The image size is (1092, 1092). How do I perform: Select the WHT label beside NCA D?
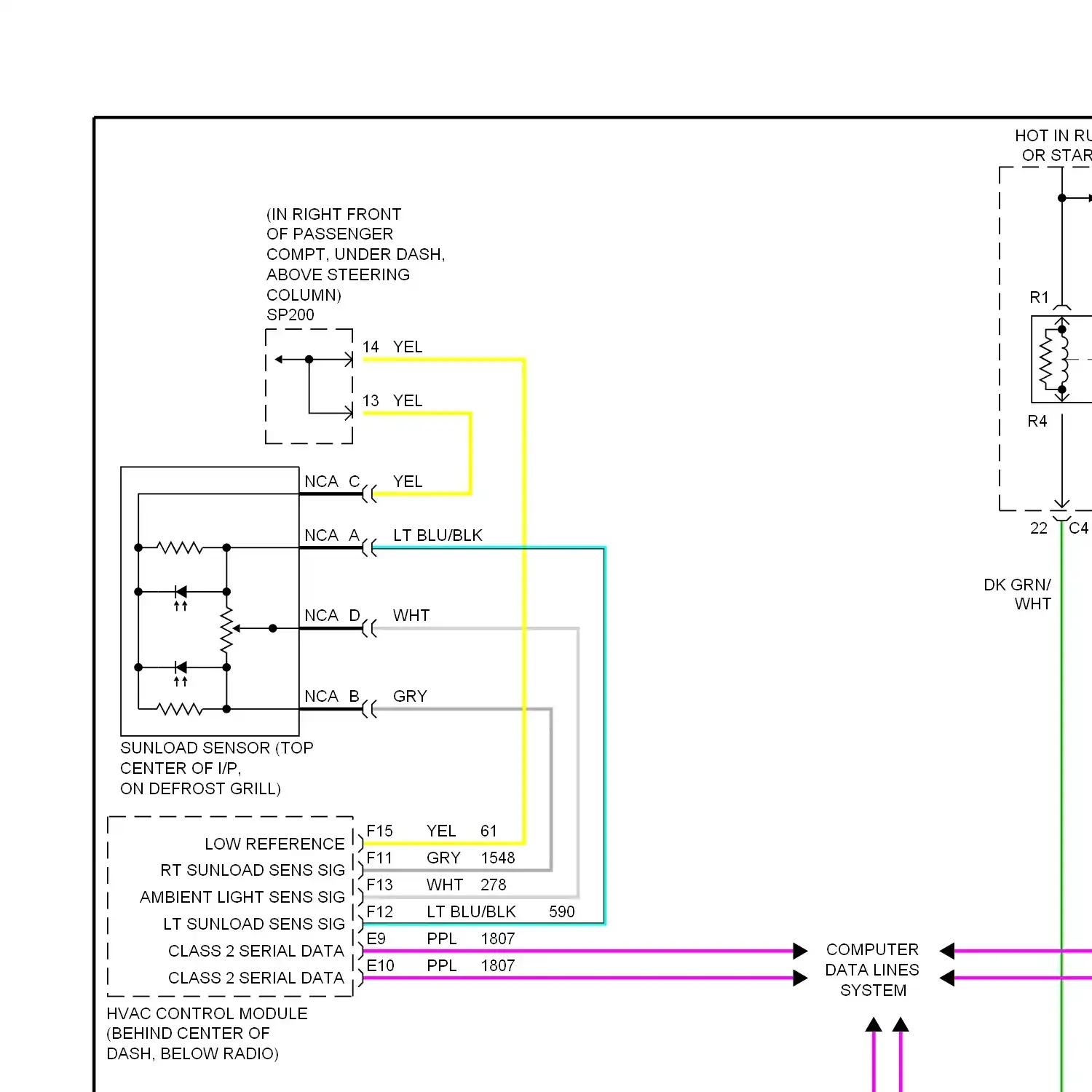411,616
